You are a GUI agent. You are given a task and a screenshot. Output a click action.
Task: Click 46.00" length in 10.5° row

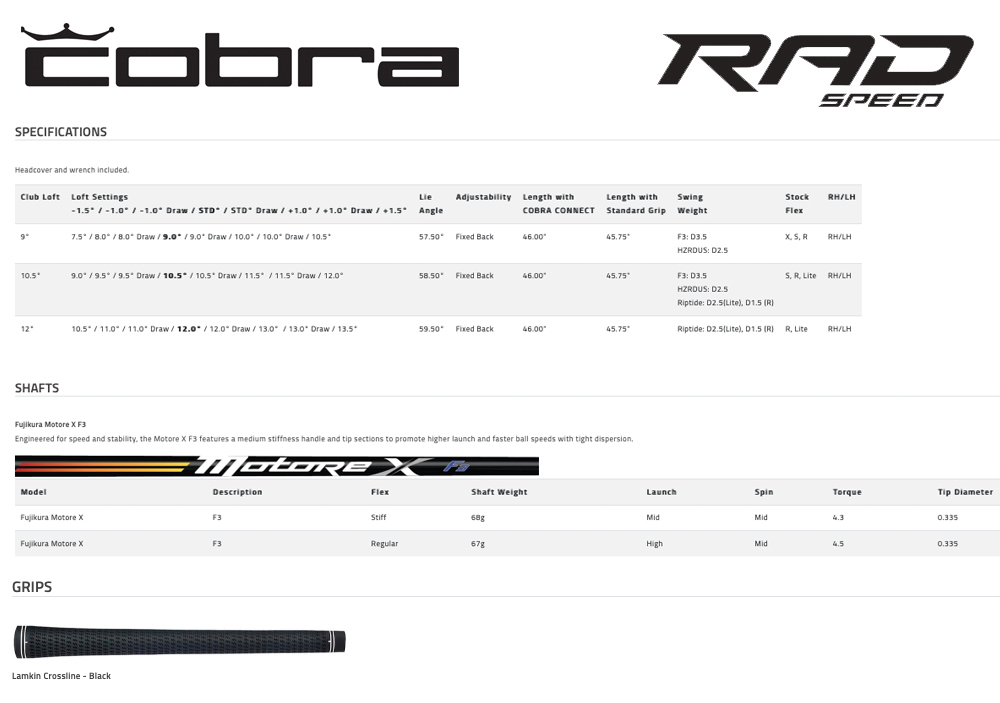(534, 276)
